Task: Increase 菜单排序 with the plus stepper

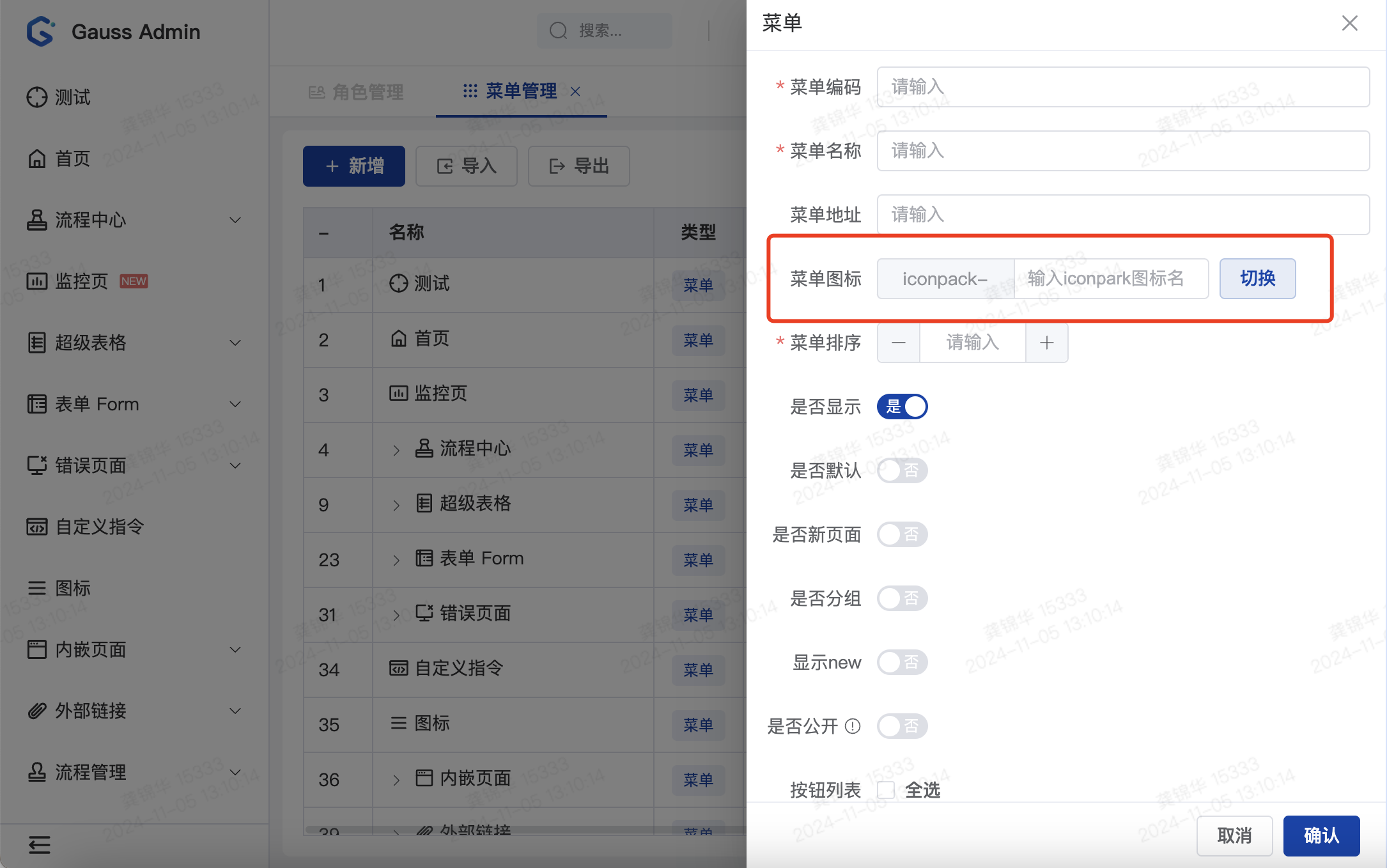Action: pos(1046,343)
